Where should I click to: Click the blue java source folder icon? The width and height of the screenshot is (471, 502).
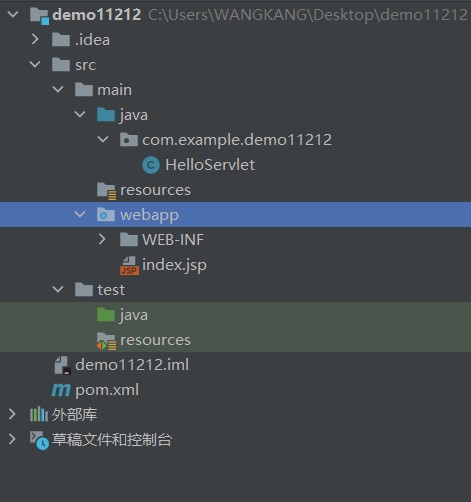click(x=106, y=115)
